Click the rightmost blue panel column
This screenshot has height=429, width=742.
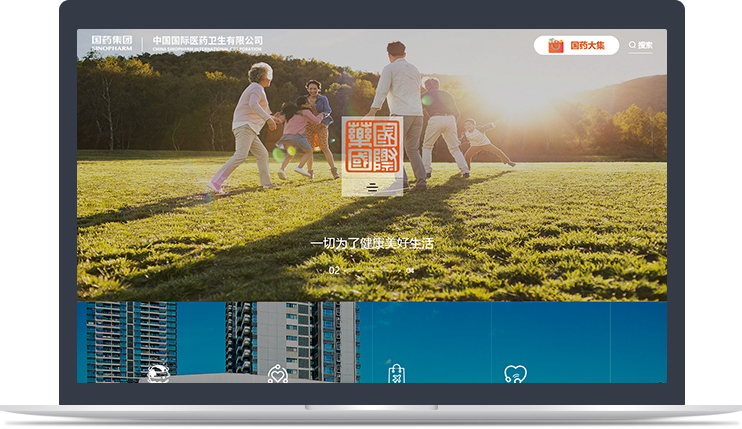tap(638, 340)
